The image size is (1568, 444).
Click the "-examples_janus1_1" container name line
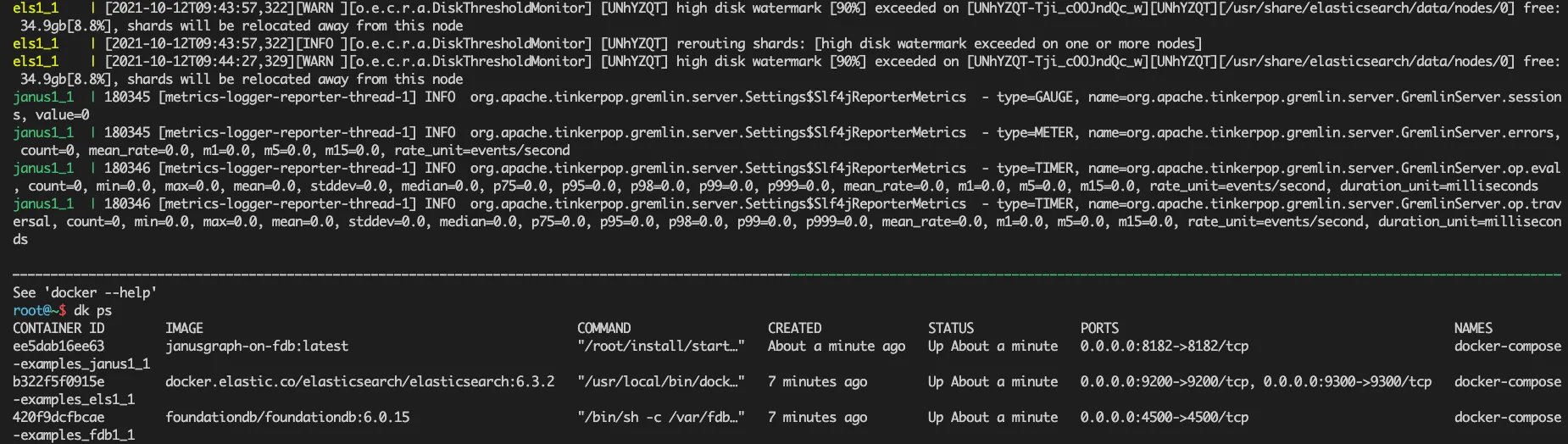click(81, 364)
